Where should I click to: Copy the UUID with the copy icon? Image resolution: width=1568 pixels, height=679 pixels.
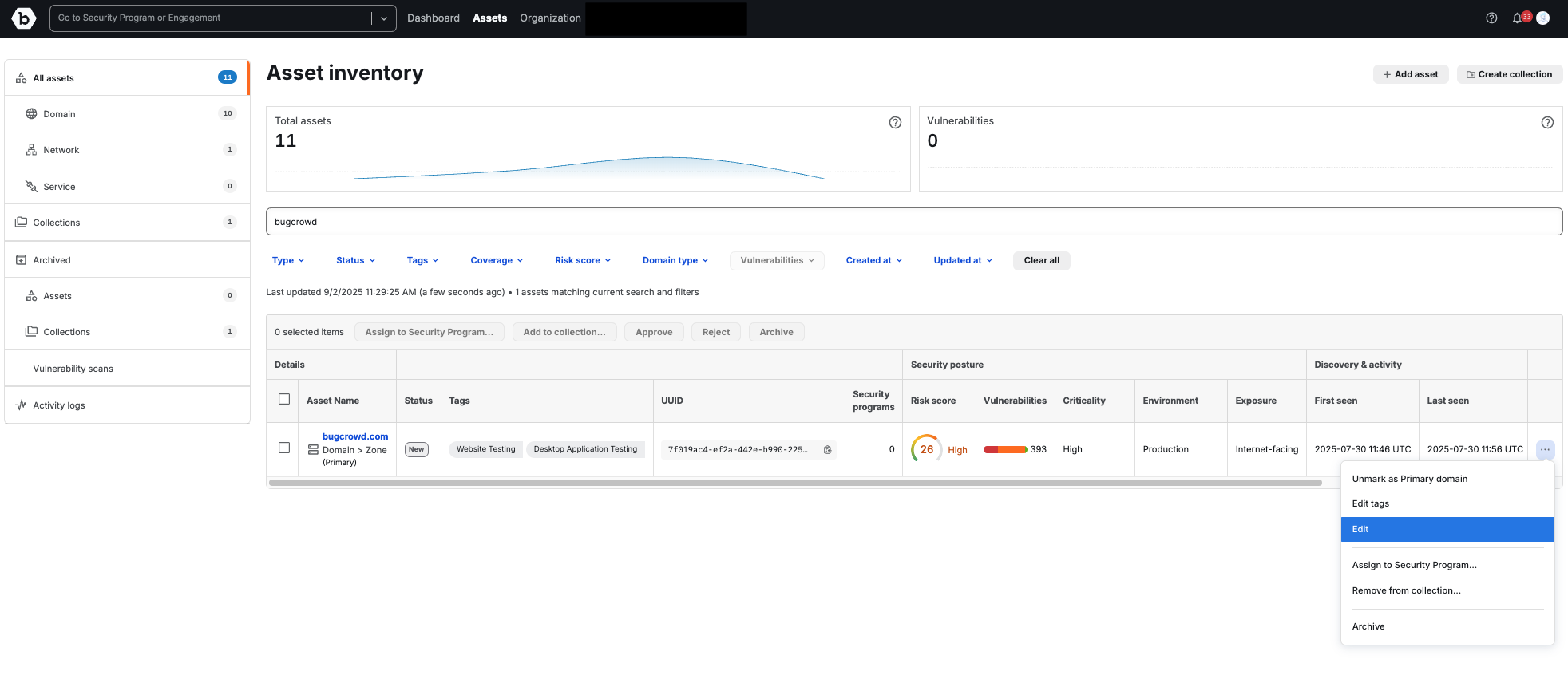(x=828, y=450)
